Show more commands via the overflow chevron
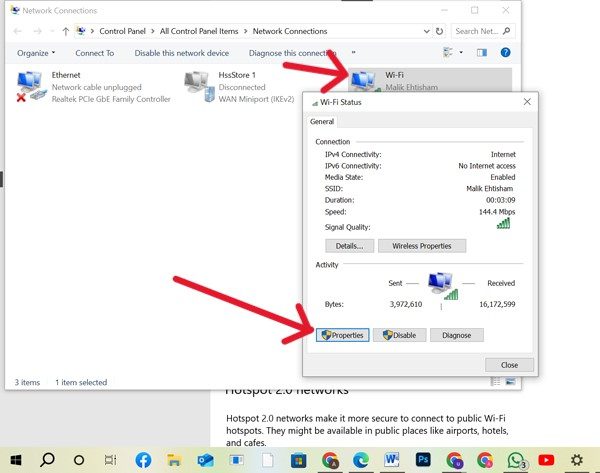The height and width of the screenshot is (473, 600). pos(354,52)
